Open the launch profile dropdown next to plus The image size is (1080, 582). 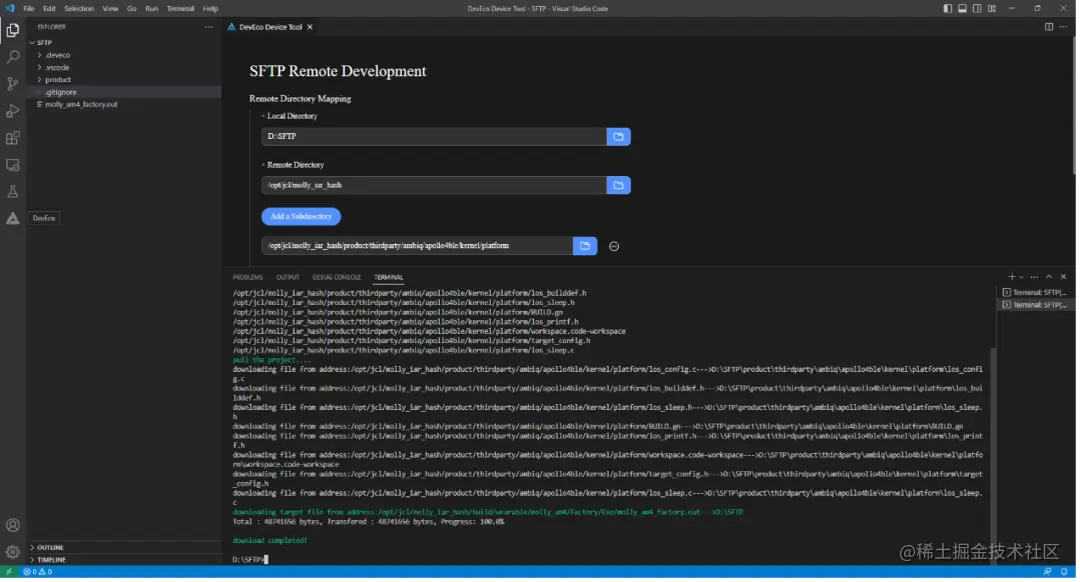pos(1023,277)
